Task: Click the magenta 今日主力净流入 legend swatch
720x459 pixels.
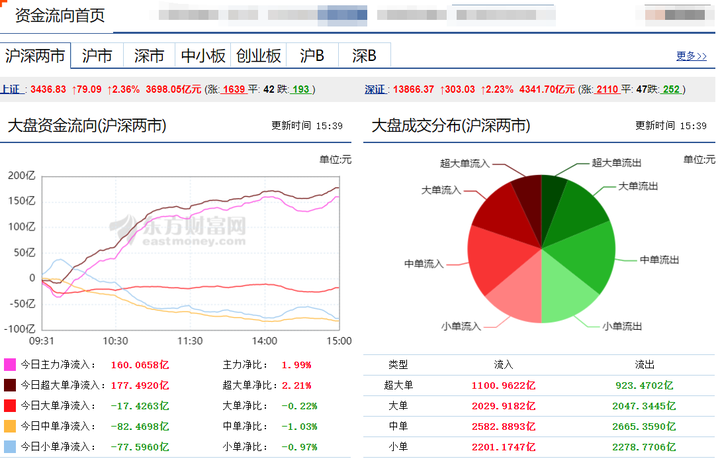Action: coord(10,365)
